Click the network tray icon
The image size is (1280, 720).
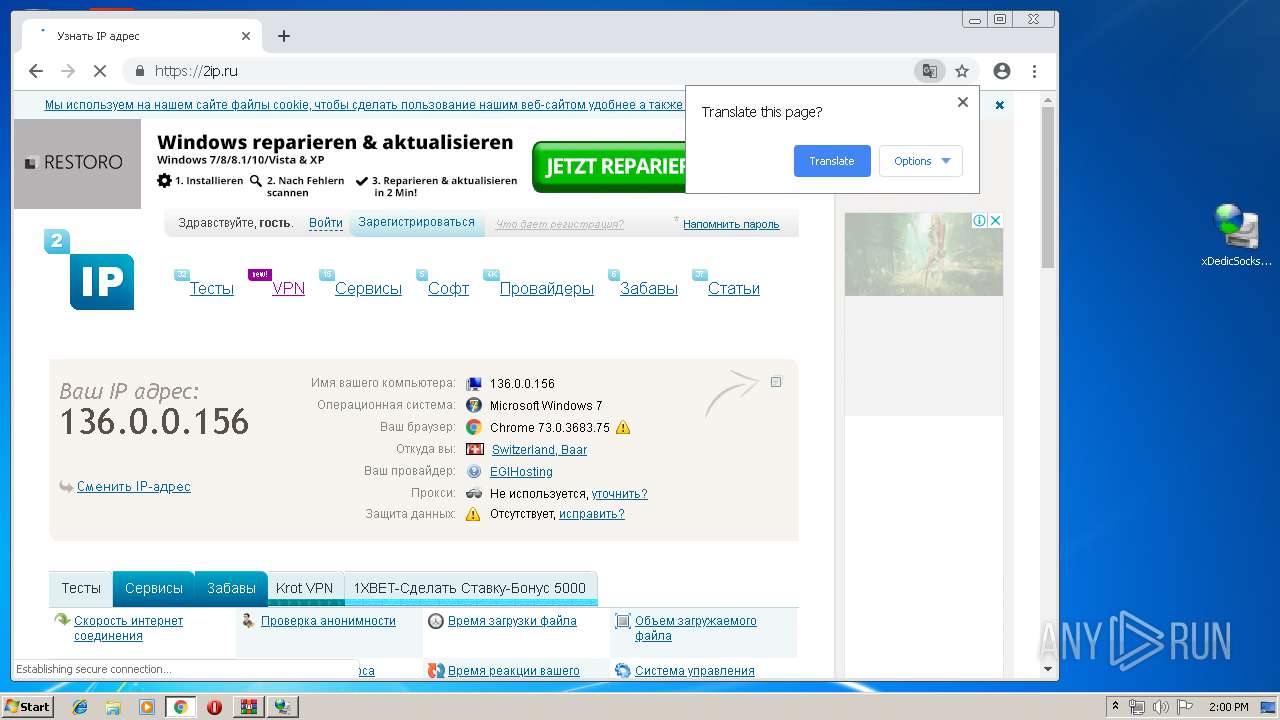(x=1137, y=707)
